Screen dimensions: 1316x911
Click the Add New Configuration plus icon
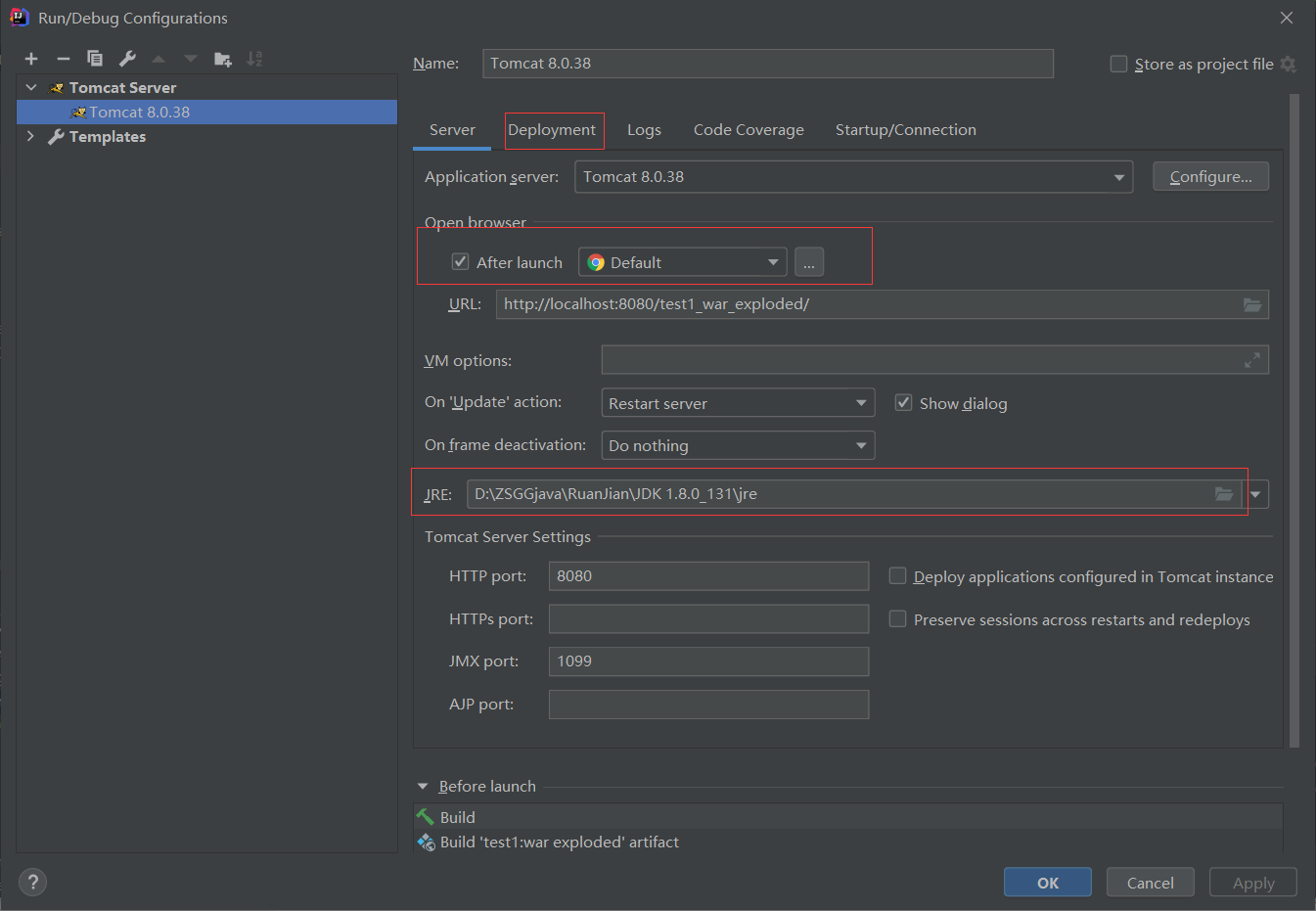pos(31,59)
